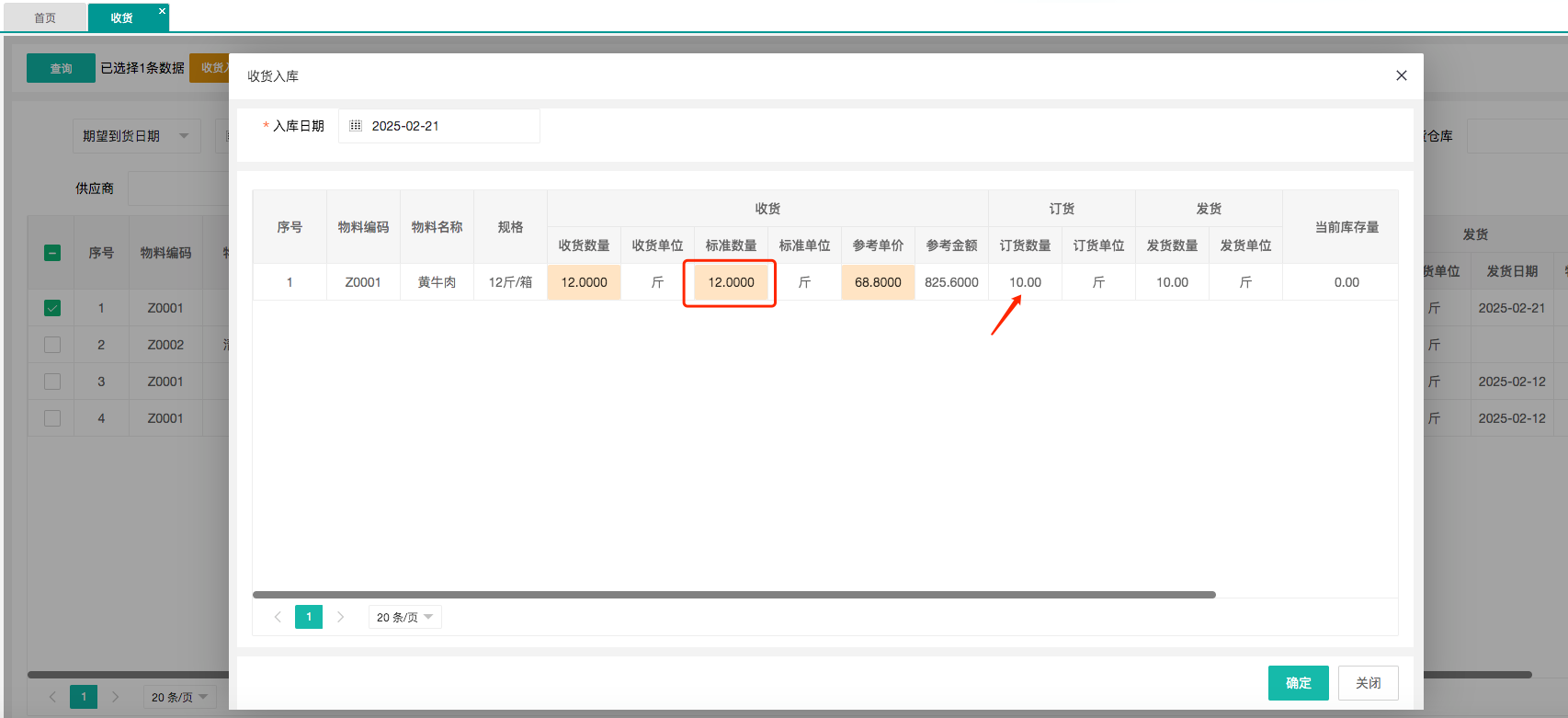Check the checkbox for row 2
This screenshot has height=718, width=1568.
[x=52, y=345]
